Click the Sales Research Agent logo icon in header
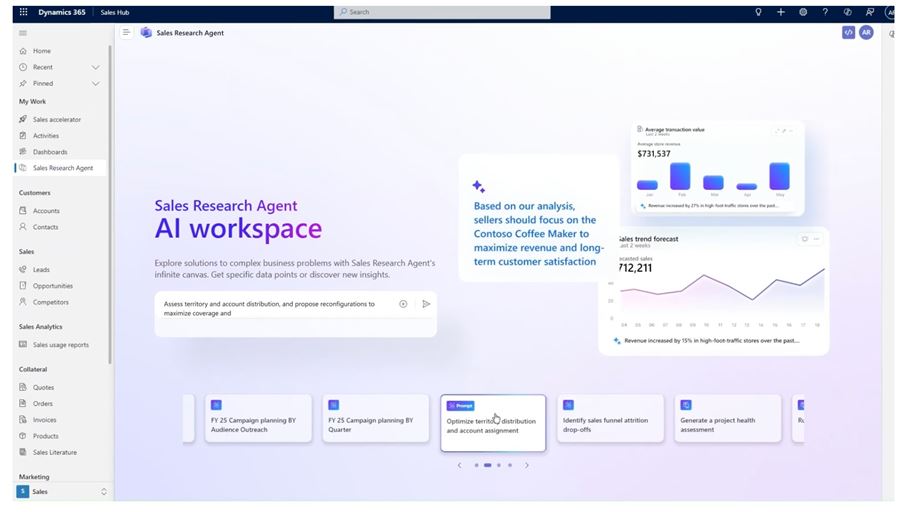 point(146,33)
